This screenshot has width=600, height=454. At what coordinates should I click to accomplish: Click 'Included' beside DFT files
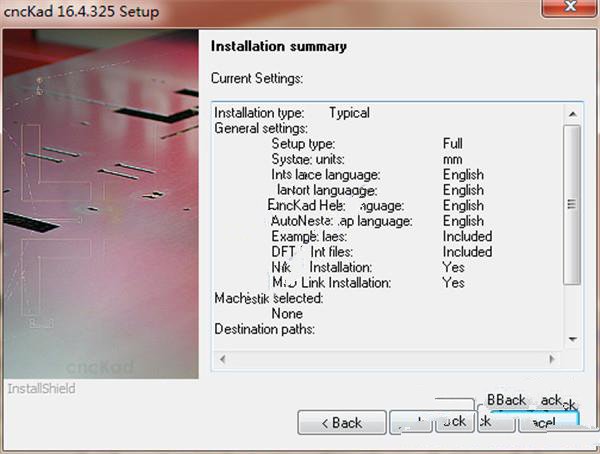(467, 252)
